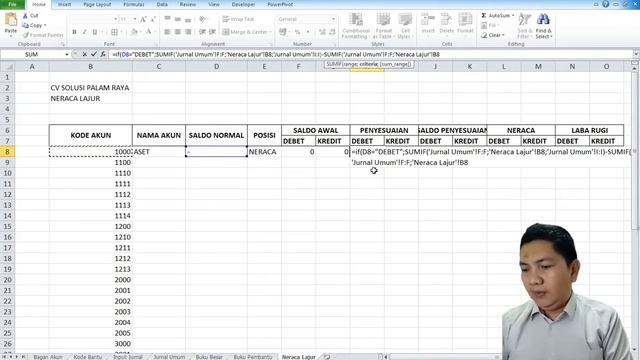Toggle bold formatting
The image size is (640, 360).
coord(74,32)
